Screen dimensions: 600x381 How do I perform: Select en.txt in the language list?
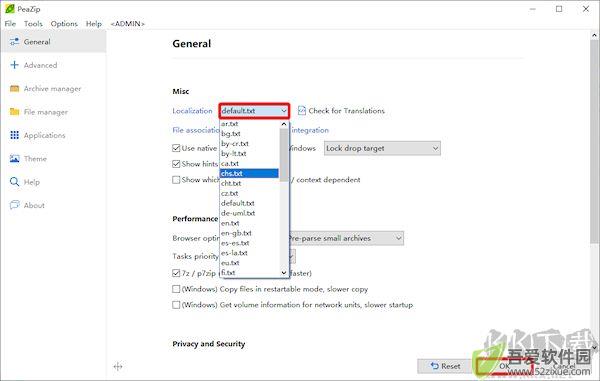point(249,223)
